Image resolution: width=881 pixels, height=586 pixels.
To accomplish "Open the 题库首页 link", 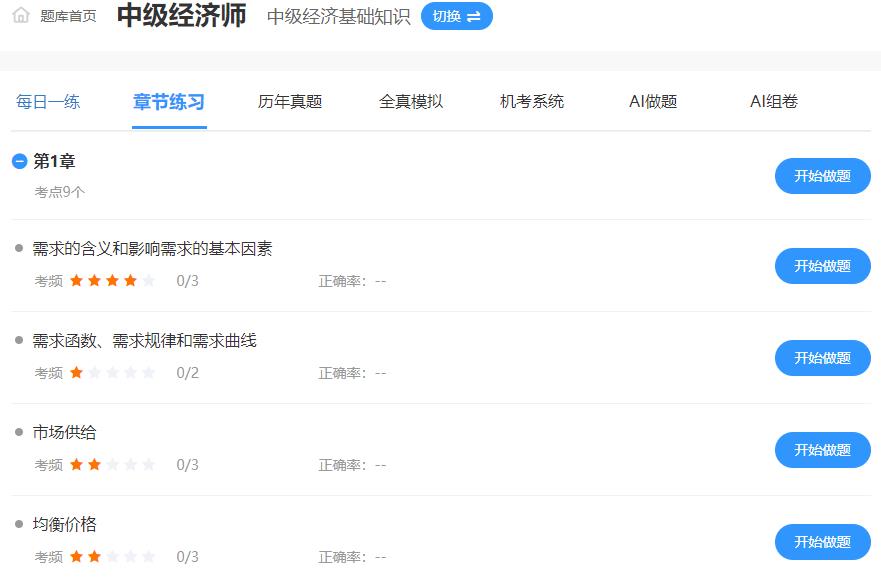I will tap(68, 16).
